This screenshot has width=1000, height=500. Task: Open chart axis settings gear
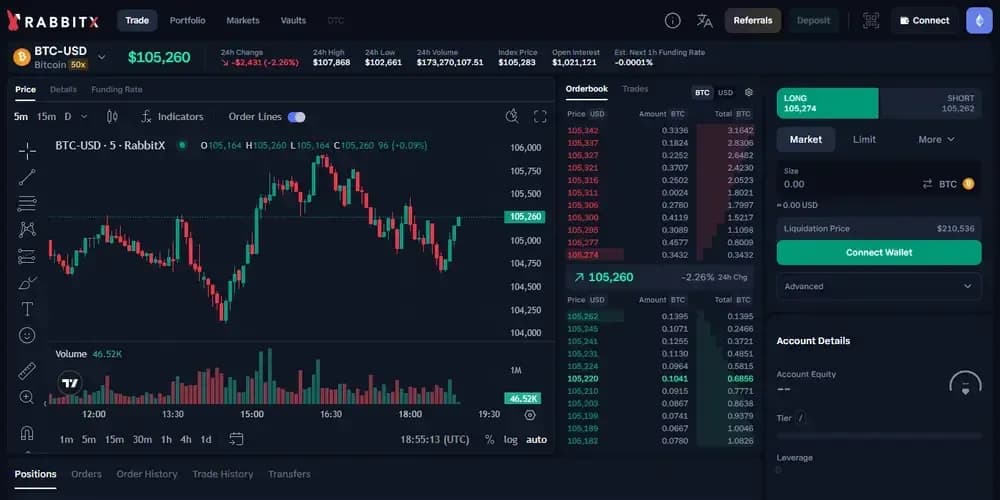pos(530,415)
